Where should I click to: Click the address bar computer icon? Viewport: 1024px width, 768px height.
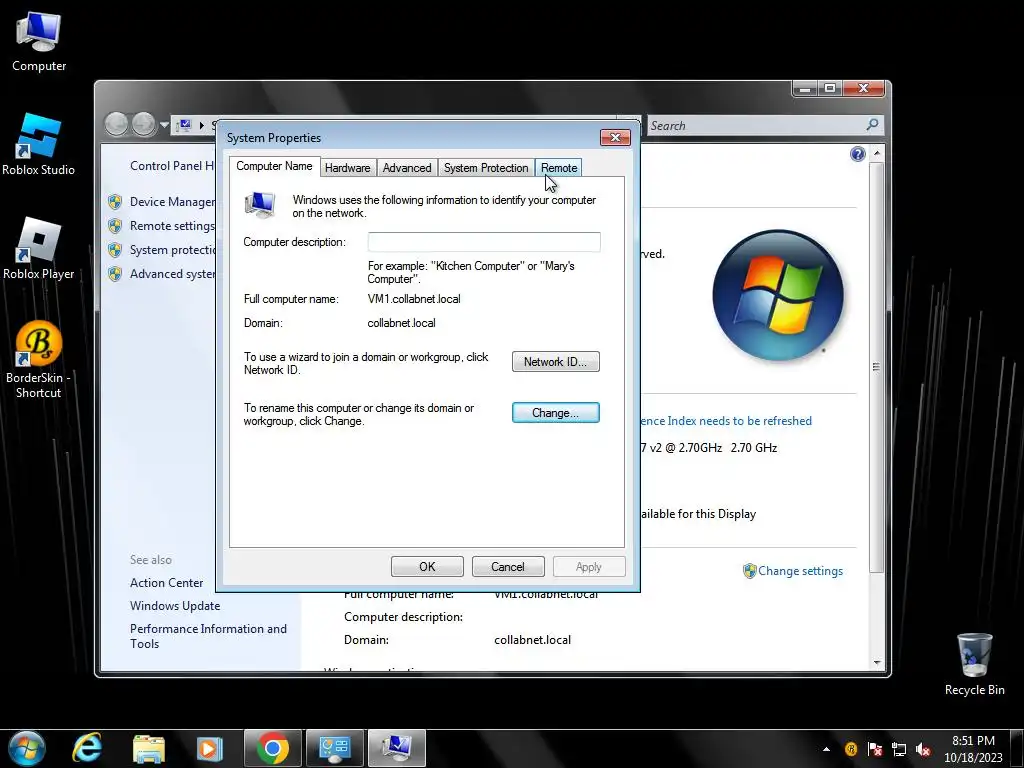click(185, 124)
